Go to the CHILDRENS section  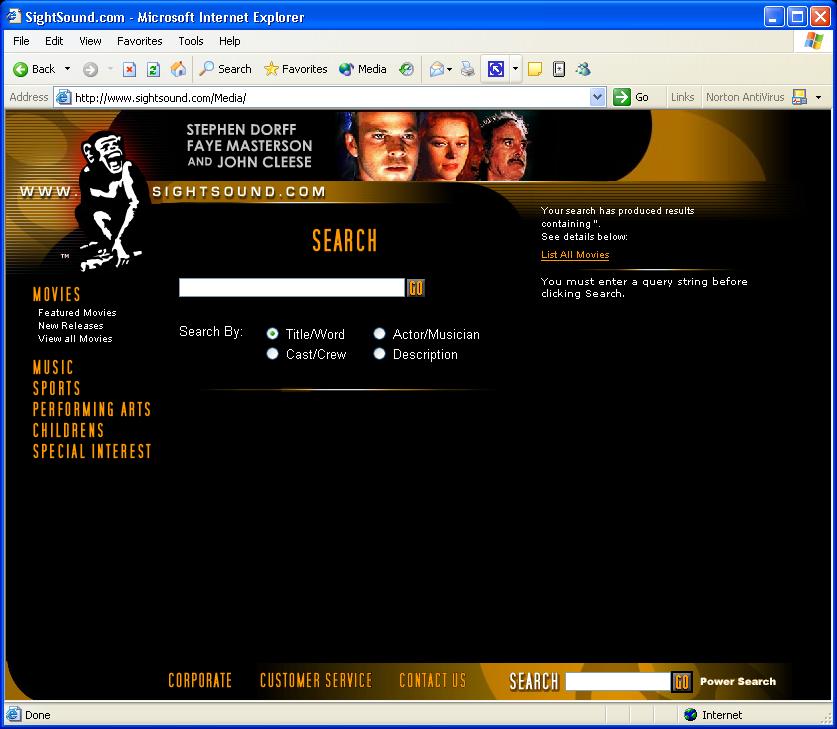pos(68,430)
